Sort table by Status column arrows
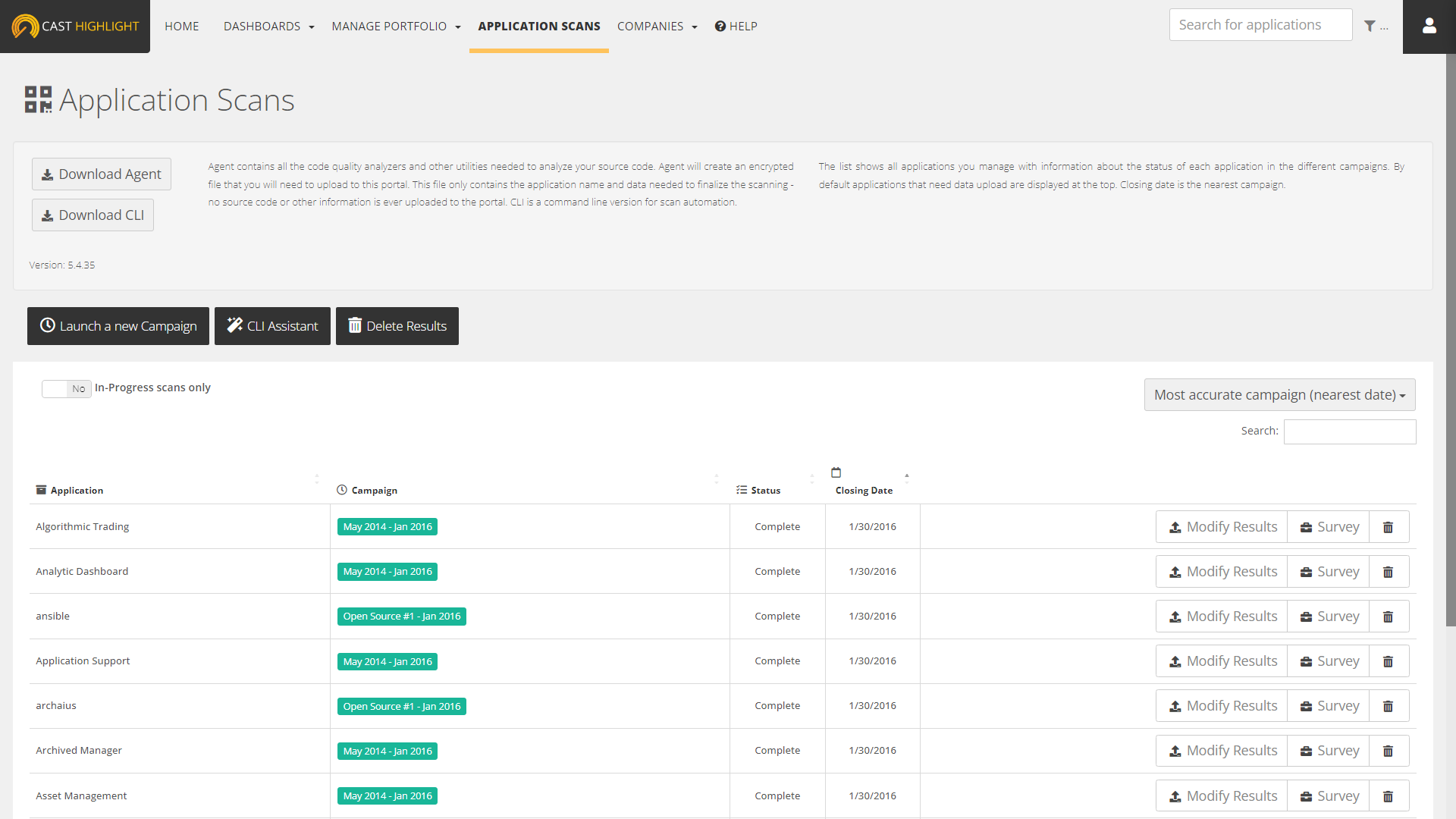 click(812, 479)
